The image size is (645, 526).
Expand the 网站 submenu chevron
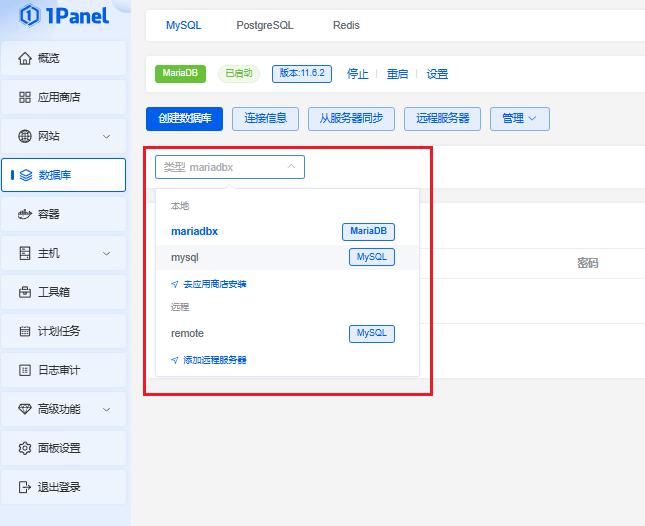tap(107, 137)
